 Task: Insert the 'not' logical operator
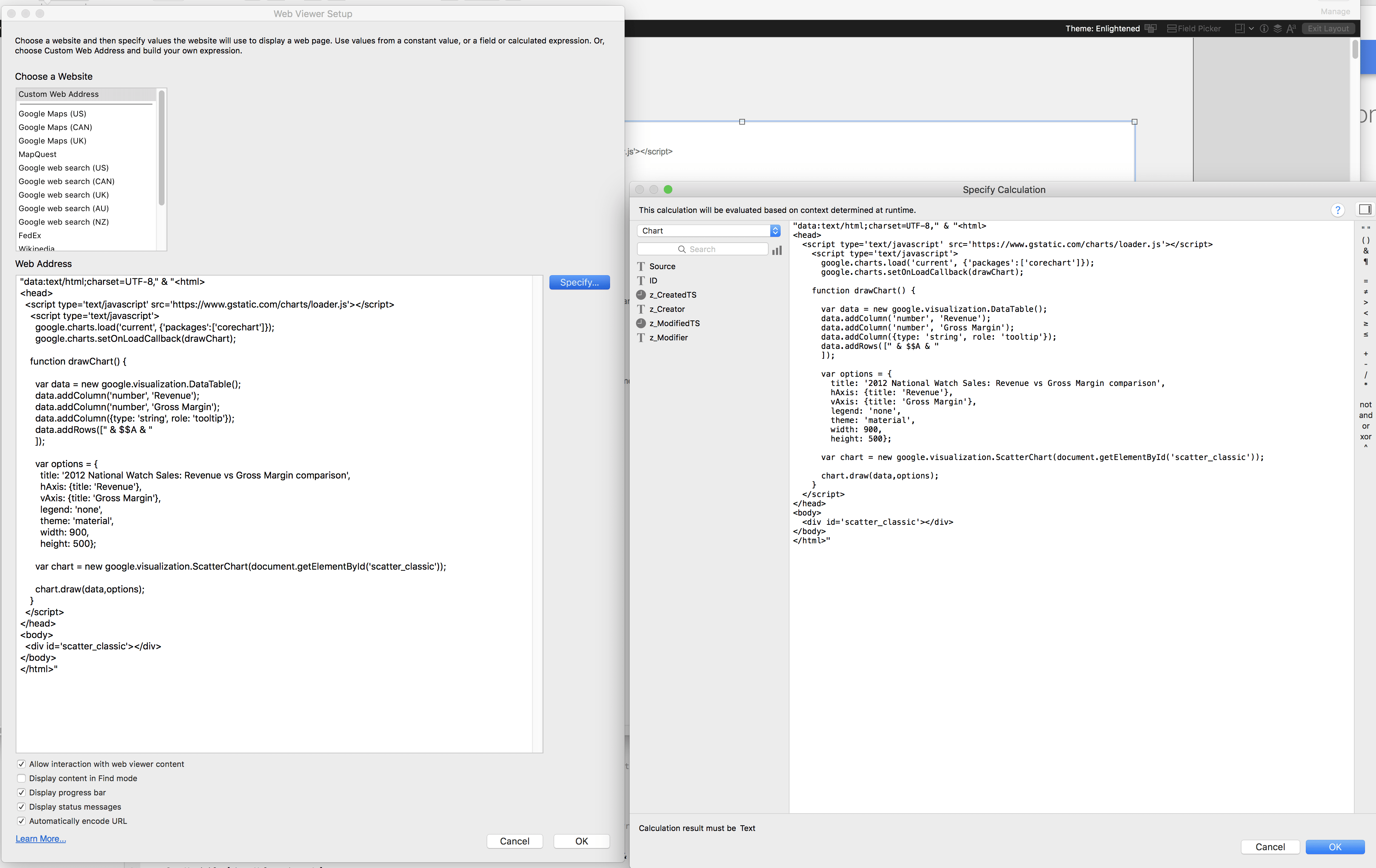click(x=1365, y=404)
